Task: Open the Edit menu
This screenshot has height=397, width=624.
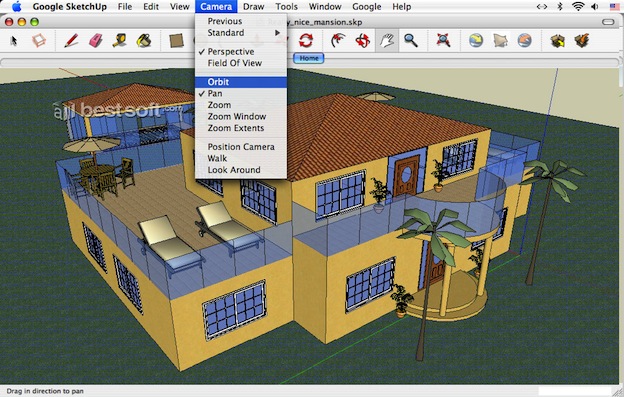Action: [151, 7]
